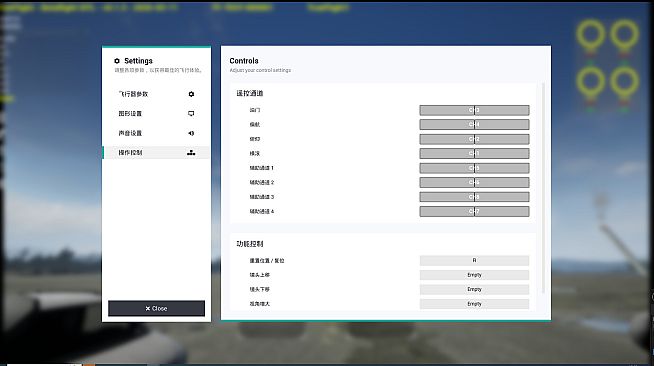The width and height of the screenshot is (654, 366).
Task: Click the 俯仰 label
Action: 254,139
